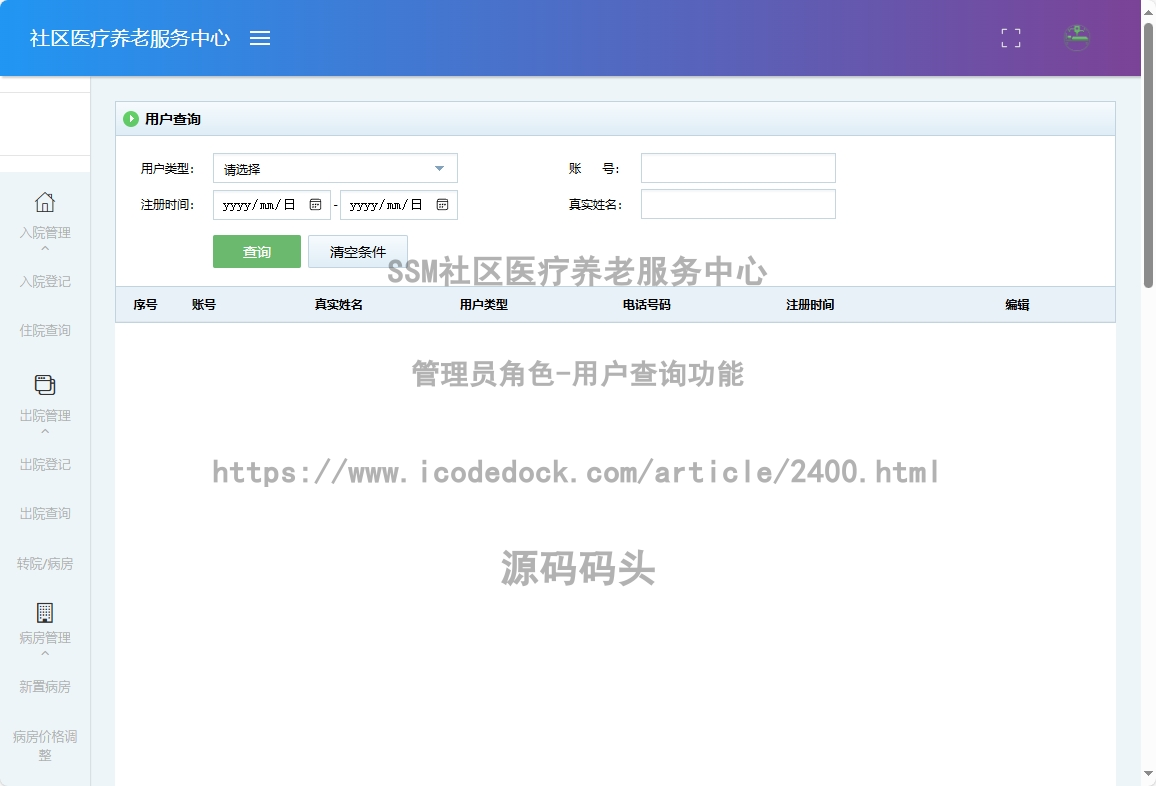The image size is (1156, 786).
Task: Open 转院/病房 in sidebar
Action: pos(45,564)
